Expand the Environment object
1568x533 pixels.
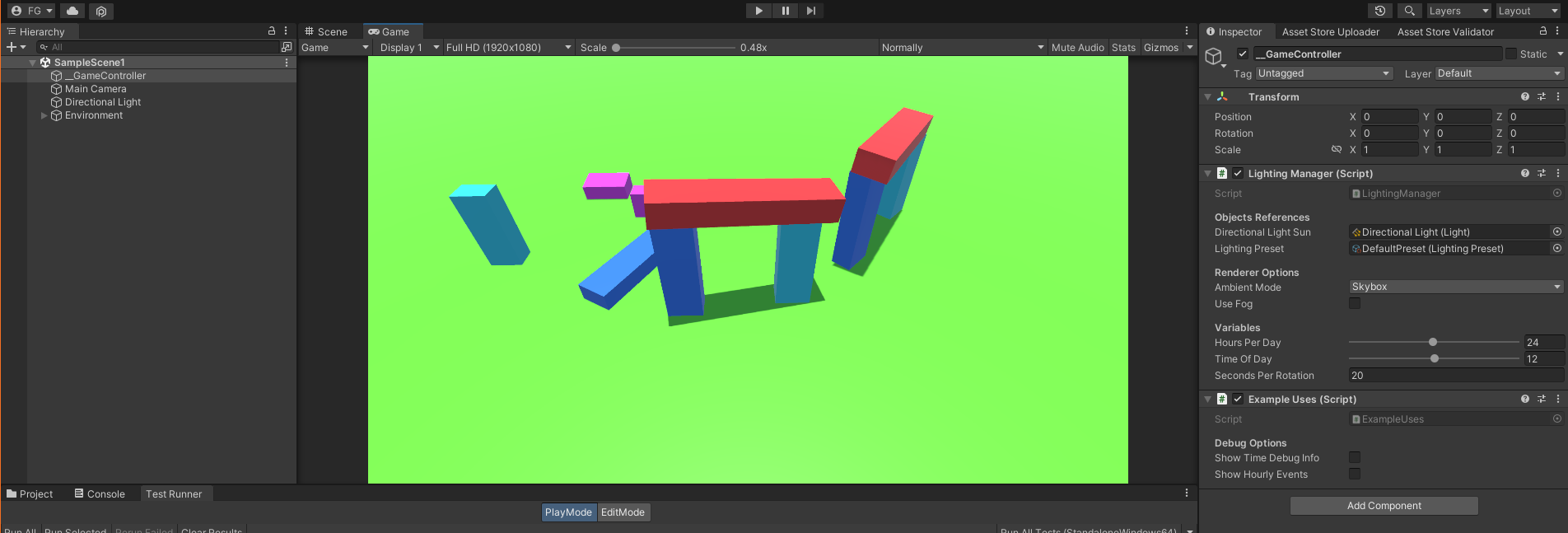44,115
